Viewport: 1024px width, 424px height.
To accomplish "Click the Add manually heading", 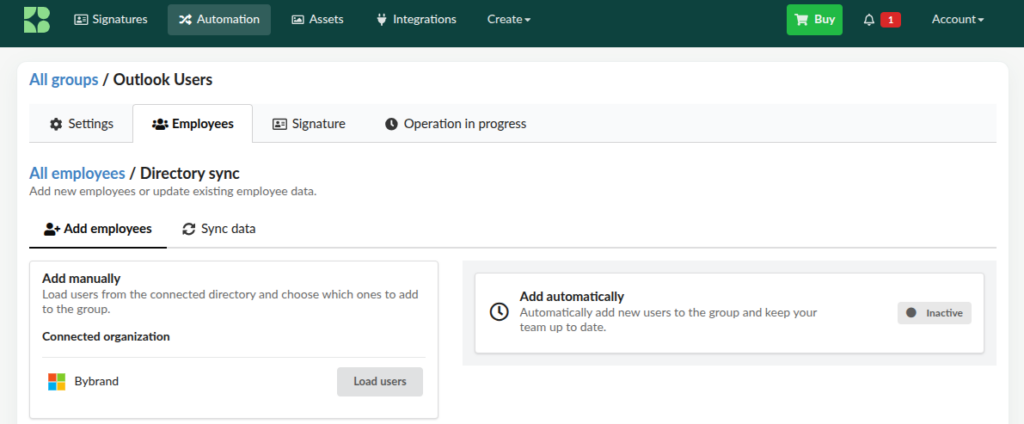I will click(82, 279).
